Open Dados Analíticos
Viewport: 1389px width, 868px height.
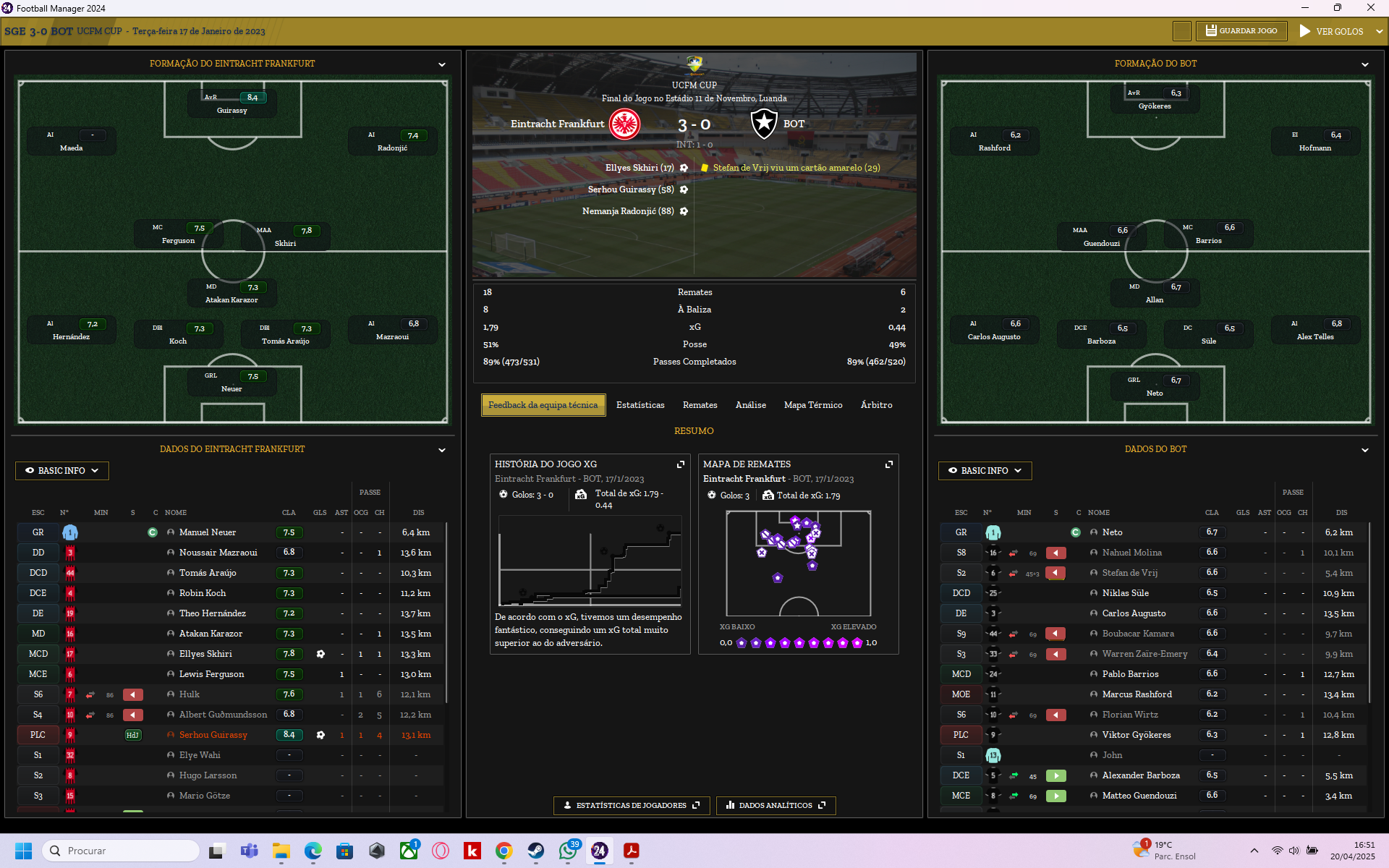tap(776, 805)
